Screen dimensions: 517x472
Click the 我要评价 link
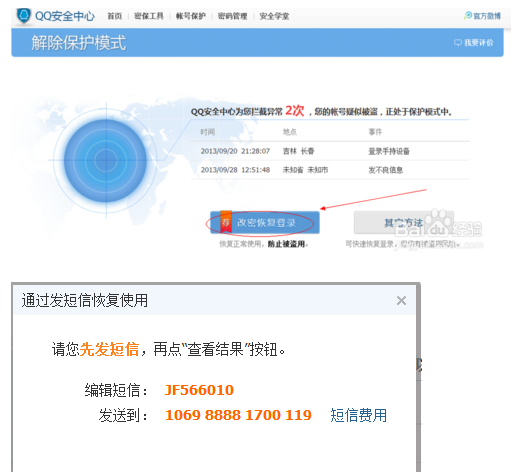[479, 42]
